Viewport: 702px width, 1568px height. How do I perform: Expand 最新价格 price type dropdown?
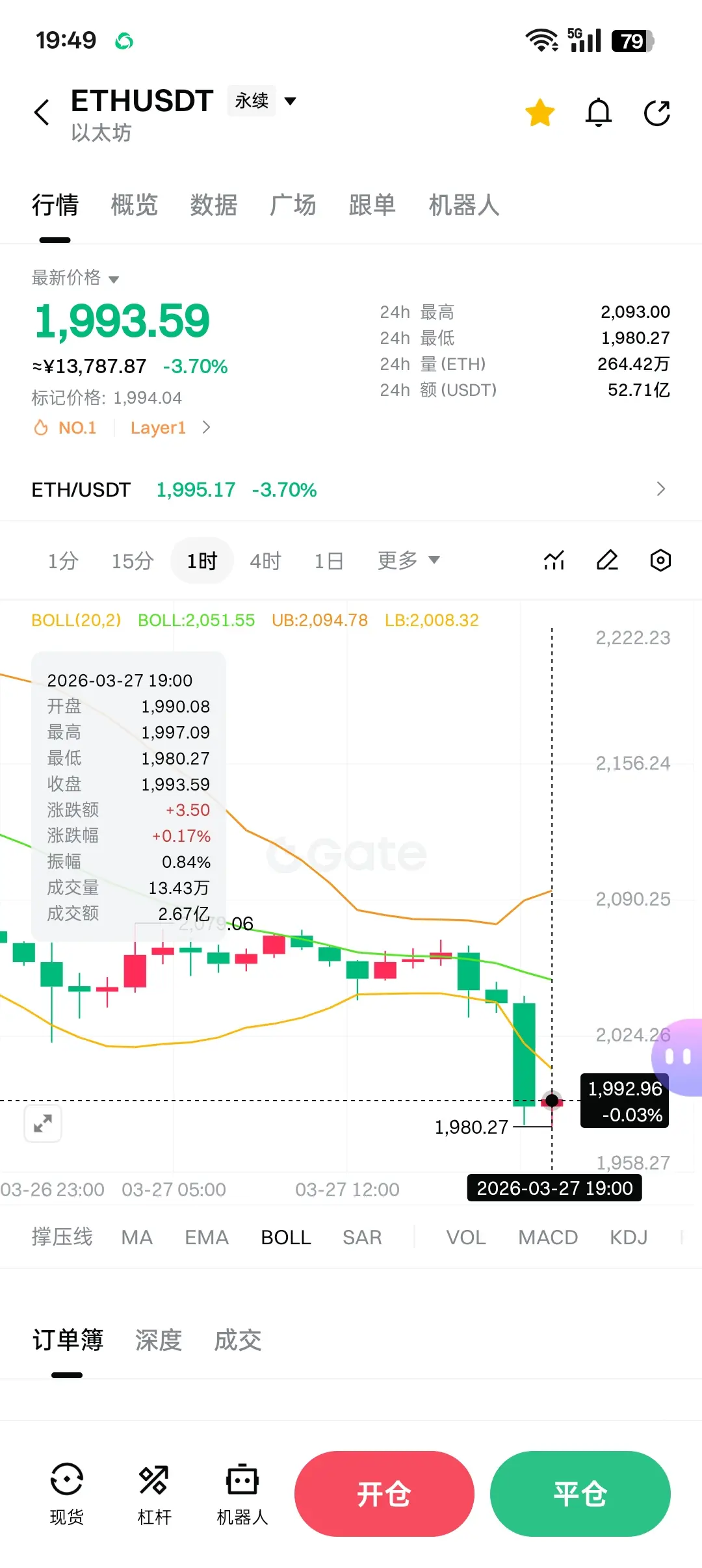click(x=75, y=278)
